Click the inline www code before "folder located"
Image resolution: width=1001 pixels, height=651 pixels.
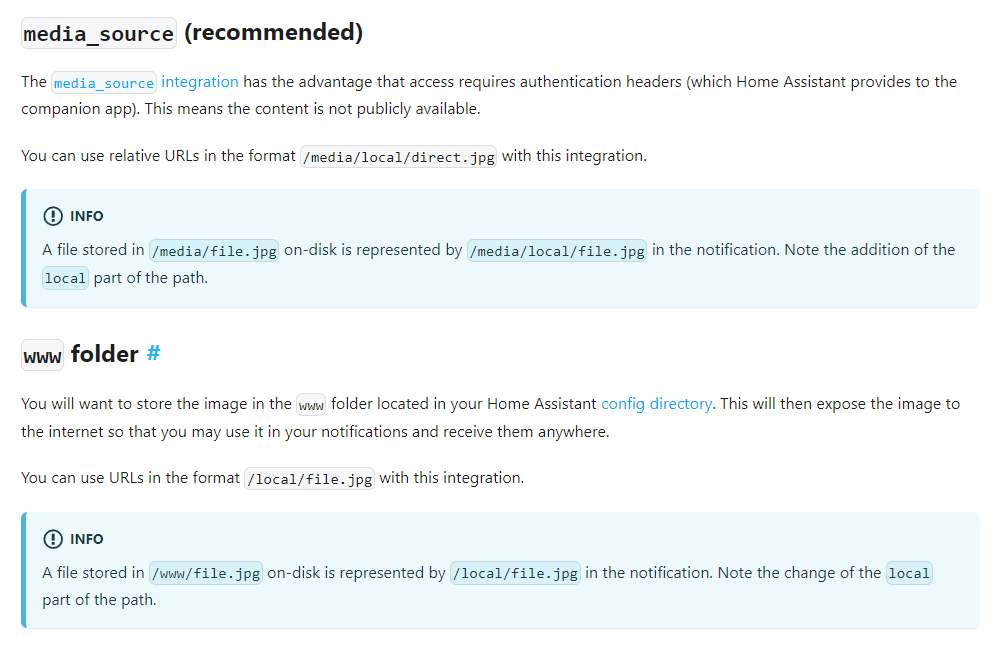311,405
